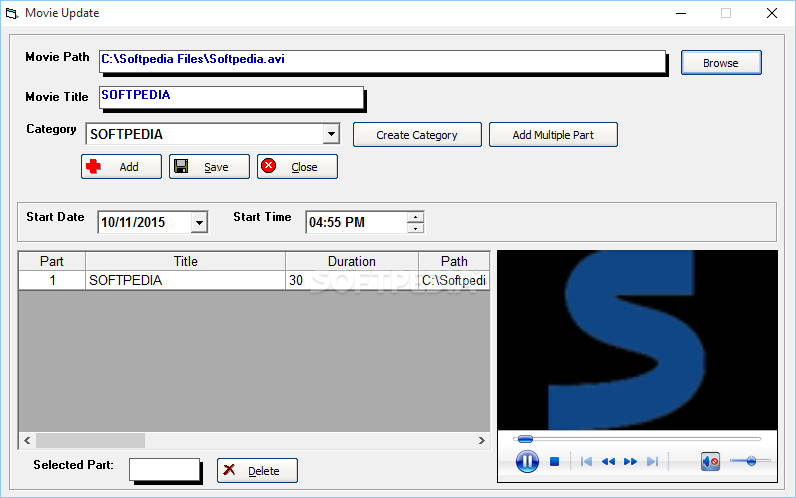Expand the Category dropdown
This screenshot has height=498, width=796.
click(x=331, y=134)
